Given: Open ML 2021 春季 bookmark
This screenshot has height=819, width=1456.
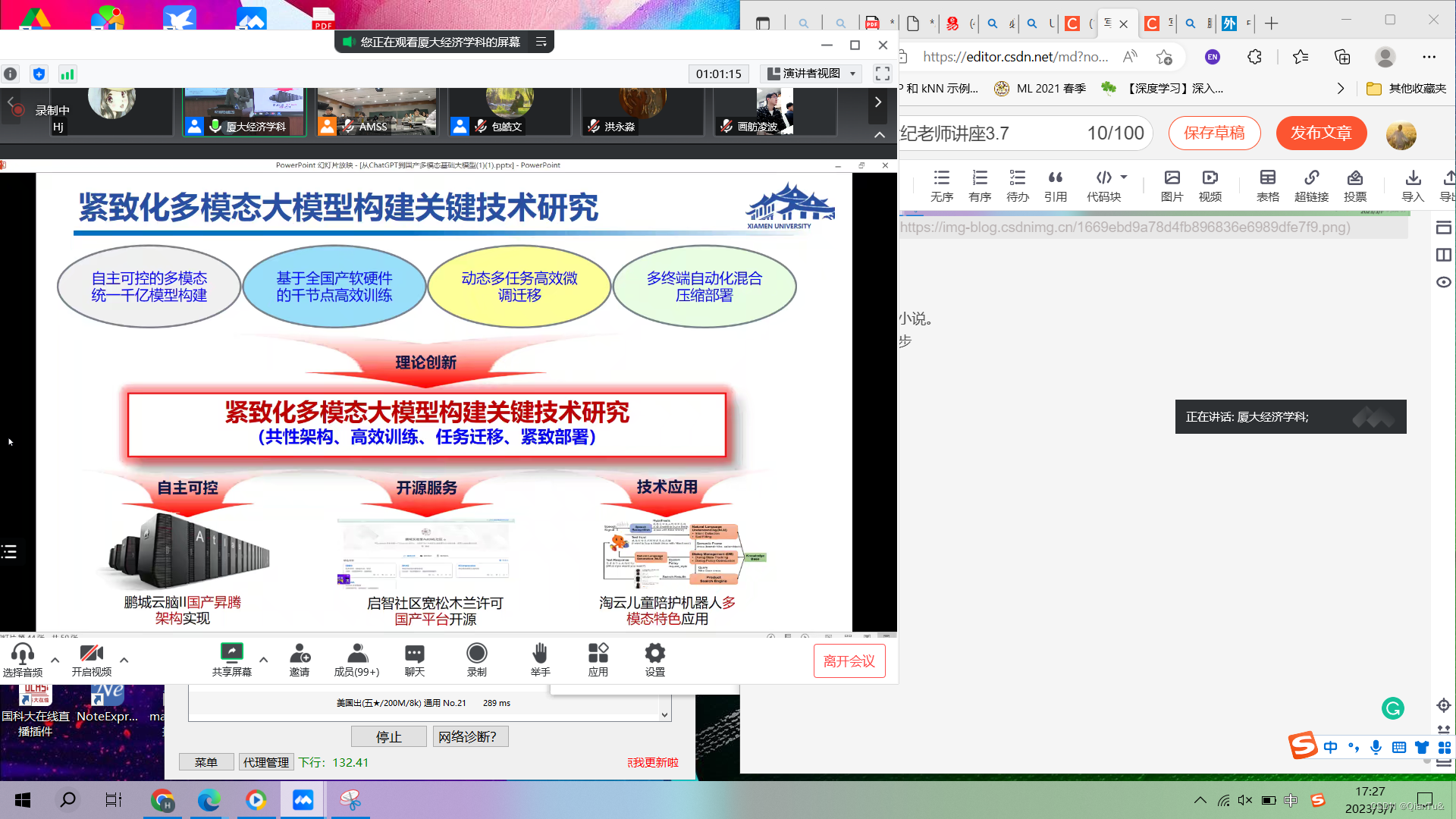Looking at the screenshot, I should pos(1040,89).
